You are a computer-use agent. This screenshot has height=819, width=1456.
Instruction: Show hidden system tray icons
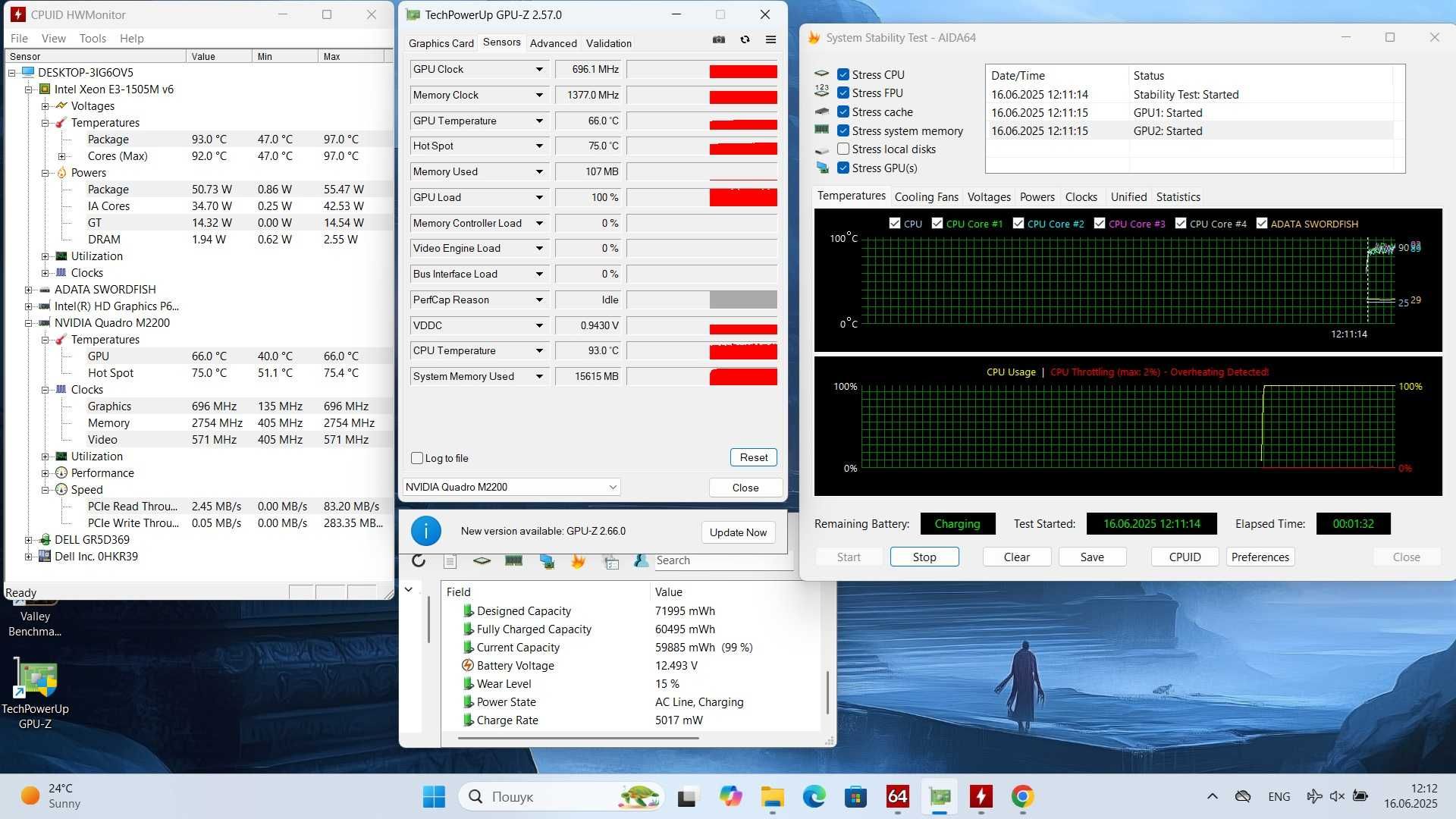tap(1212, 796)
